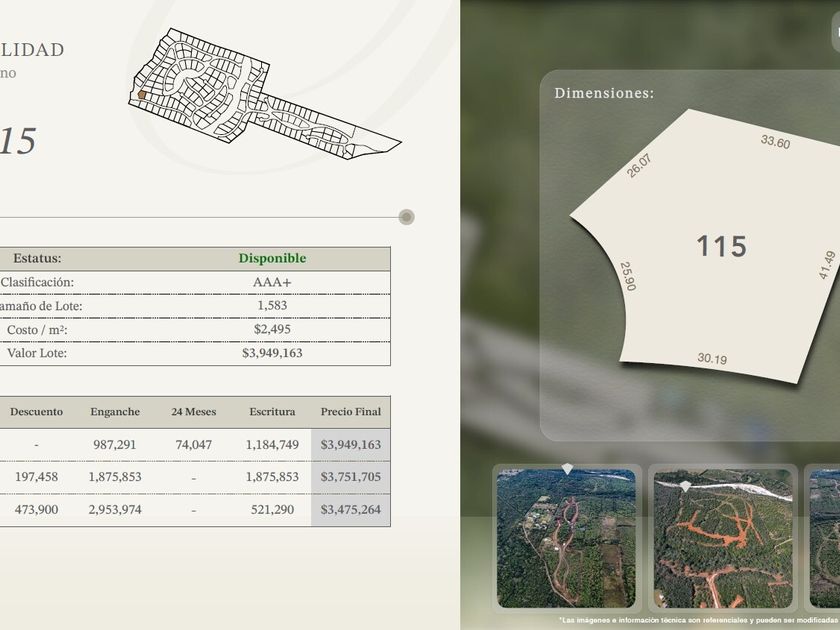Click the 'AAA+' classification value
The height and width of the screenshot is (630, 840).
click(x=272, y=282)
